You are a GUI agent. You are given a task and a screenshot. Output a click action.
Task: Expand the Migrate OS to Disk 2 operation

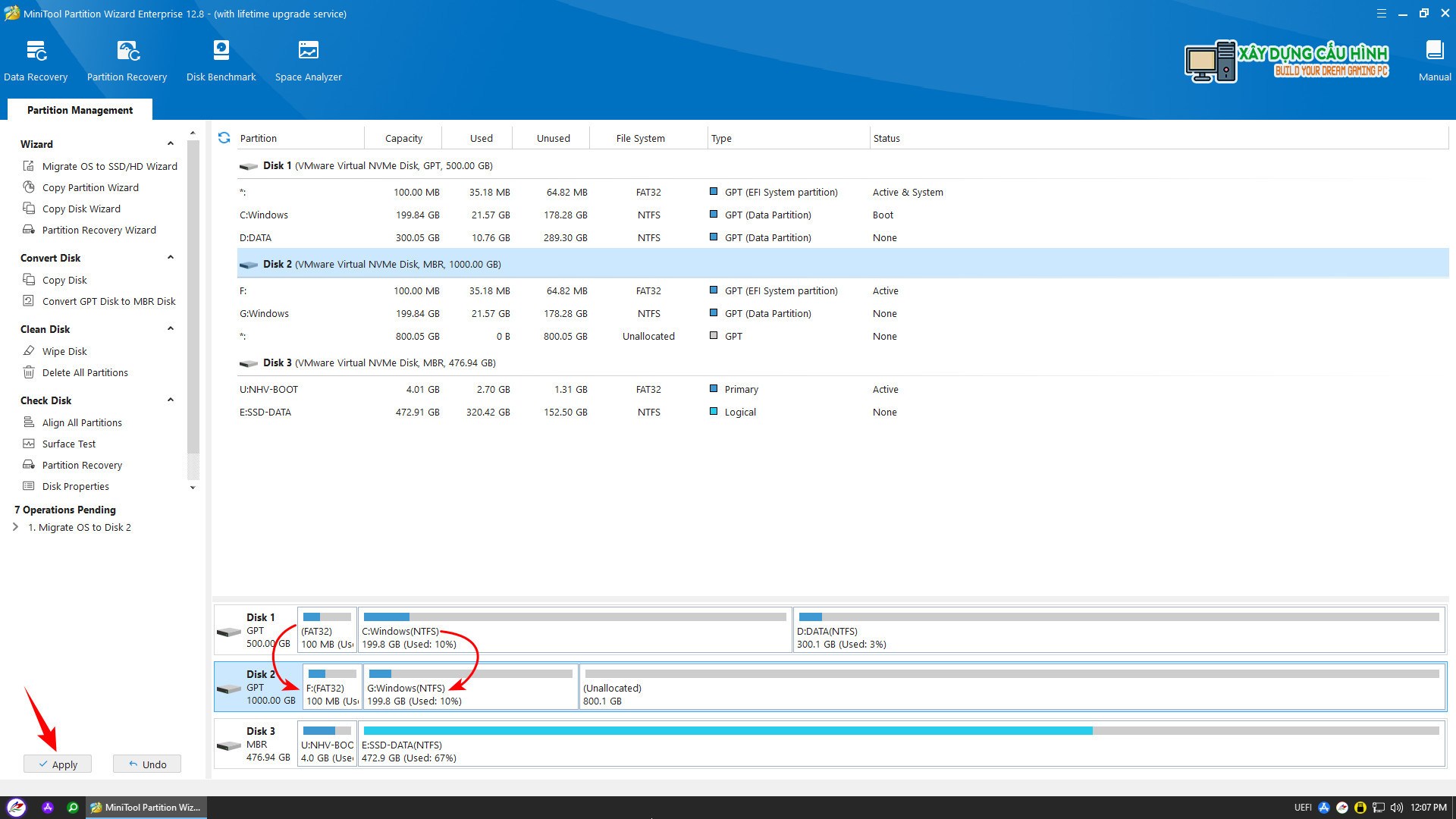(15, 527)
